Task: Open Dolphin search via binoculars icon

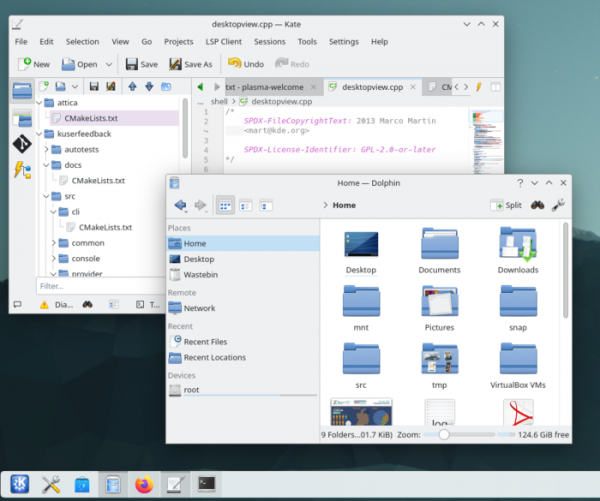Action: [x=536, y=205]
